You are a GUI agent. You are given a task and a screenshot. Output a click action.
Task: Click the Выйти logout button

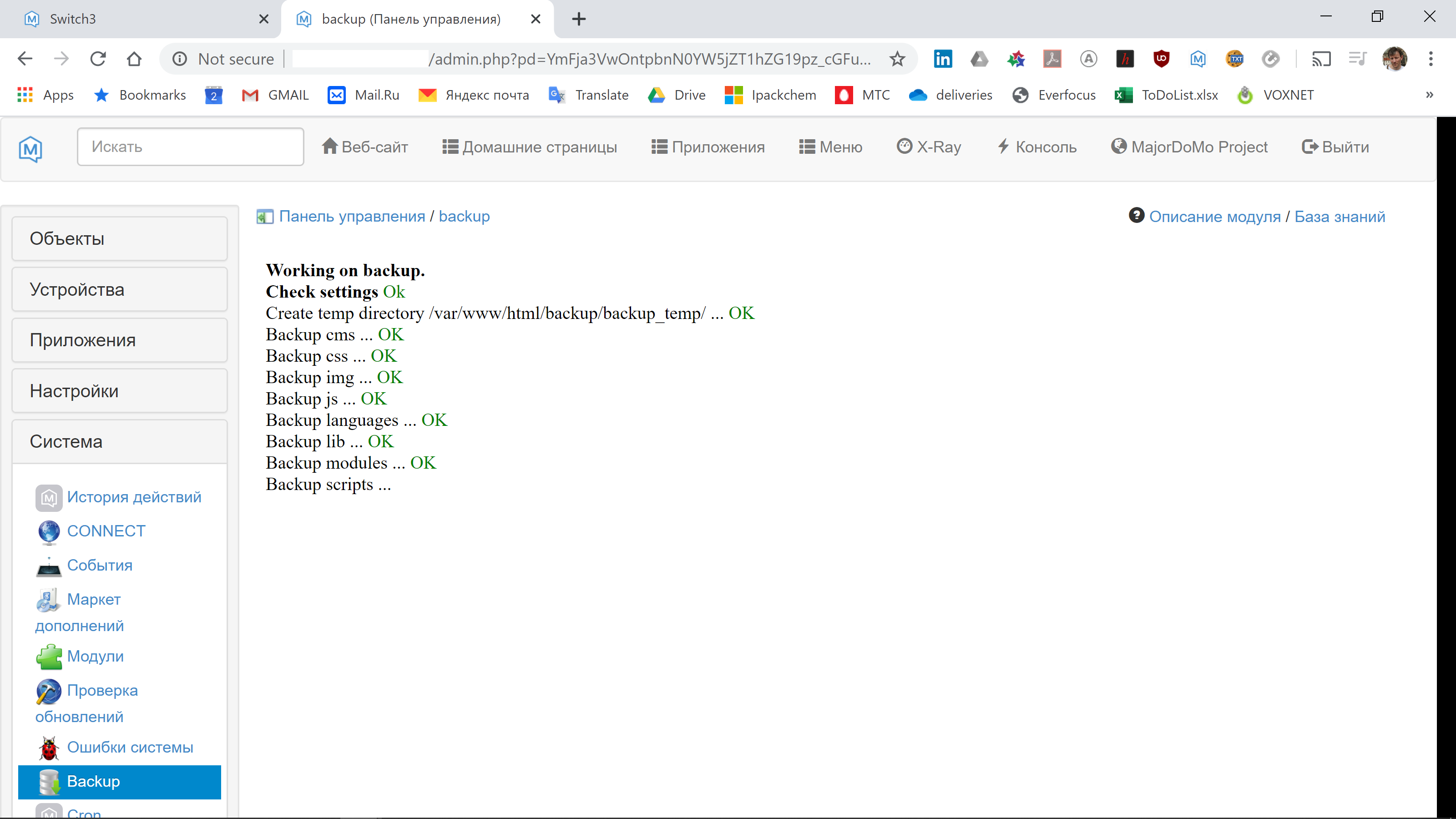[1335, 147]
